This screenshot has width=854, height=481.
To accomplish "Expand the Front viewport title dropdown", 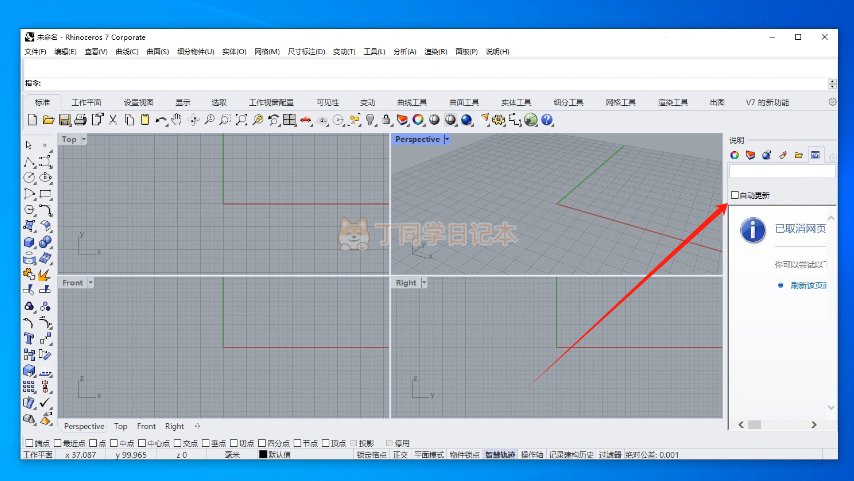I will click(x=90, y=283).
